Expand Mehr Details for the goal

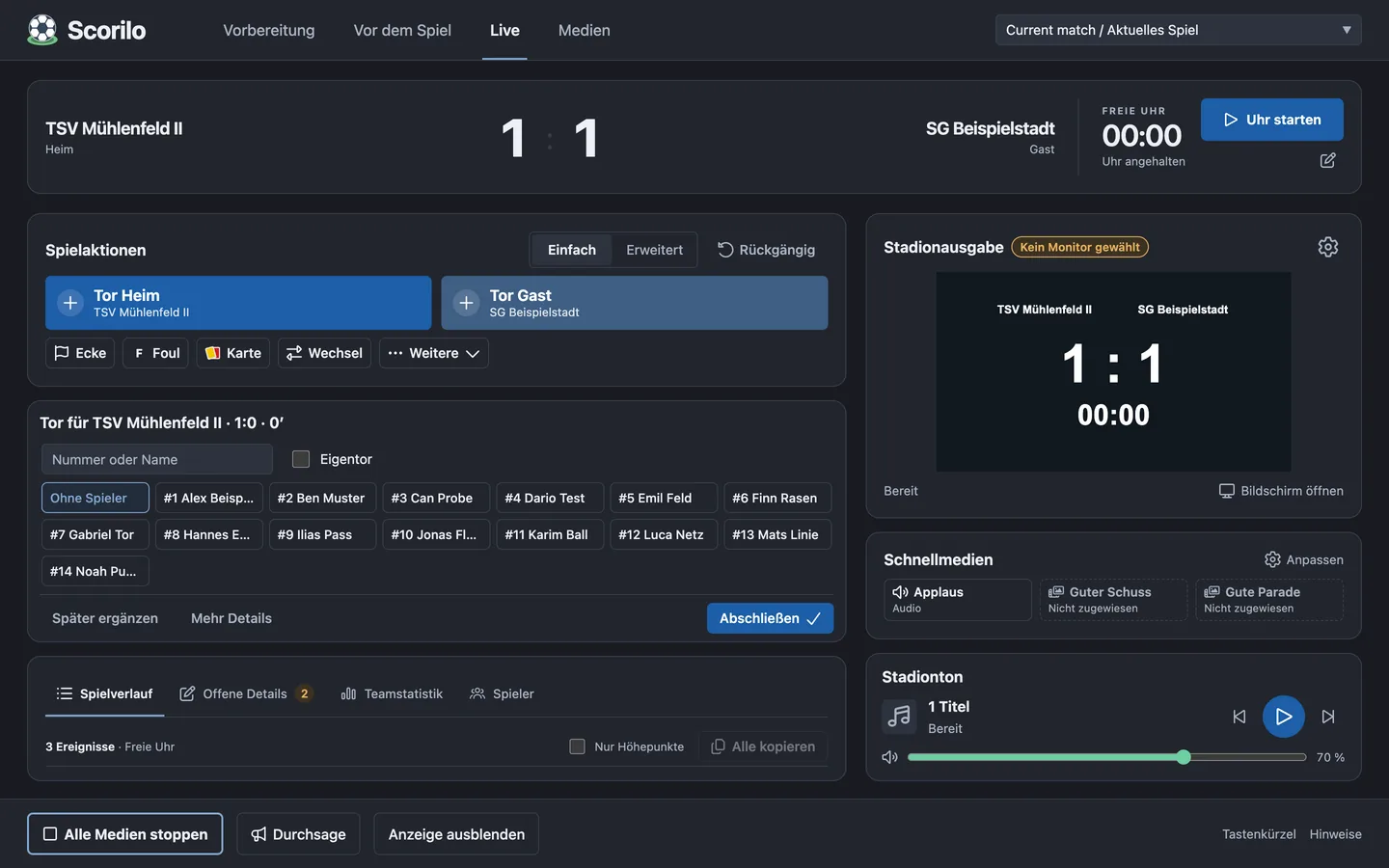pyautogui.click(x=231, y=618)
